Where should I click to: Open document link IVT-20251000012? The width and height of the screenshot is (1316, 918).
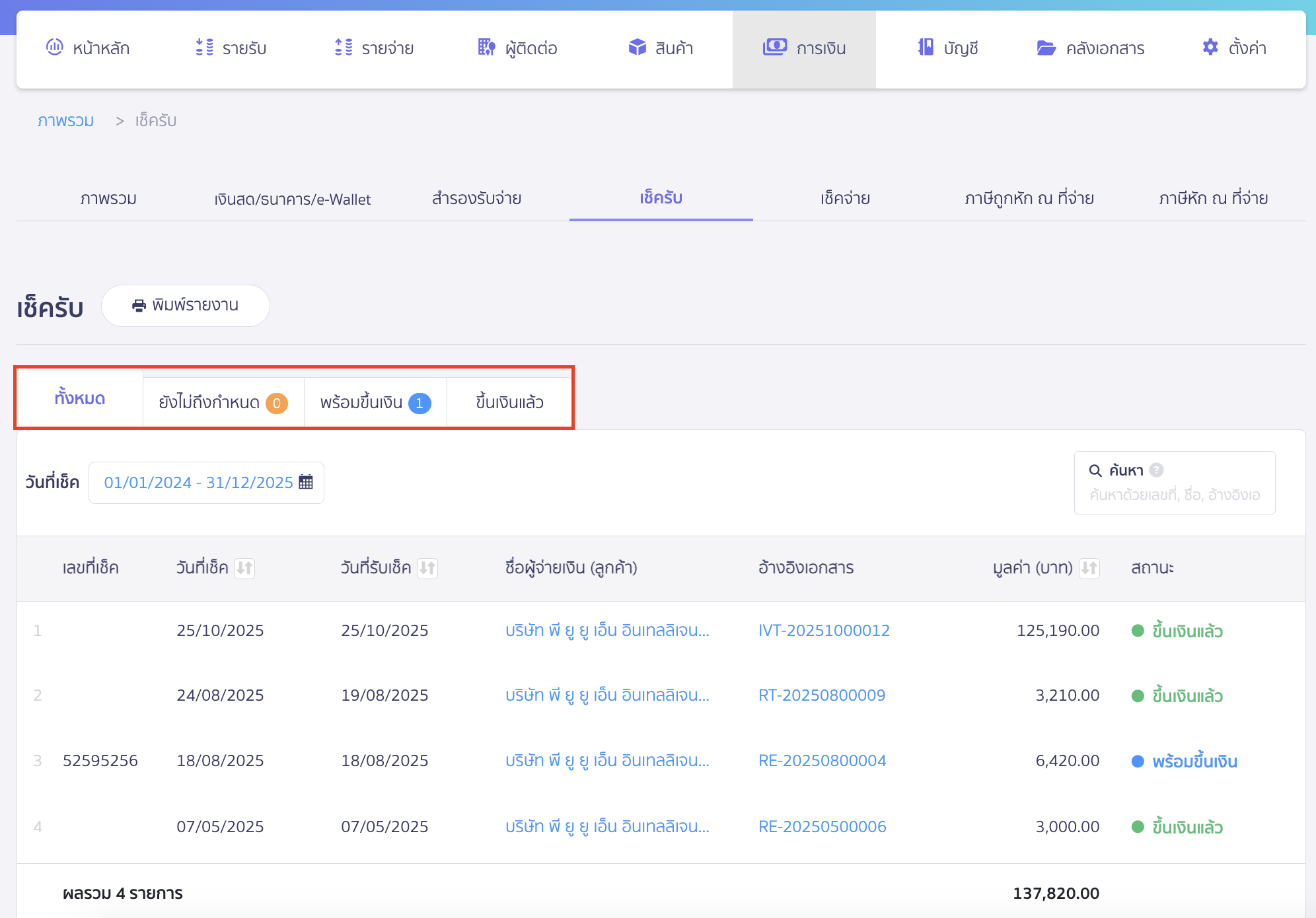coord(823,631)
